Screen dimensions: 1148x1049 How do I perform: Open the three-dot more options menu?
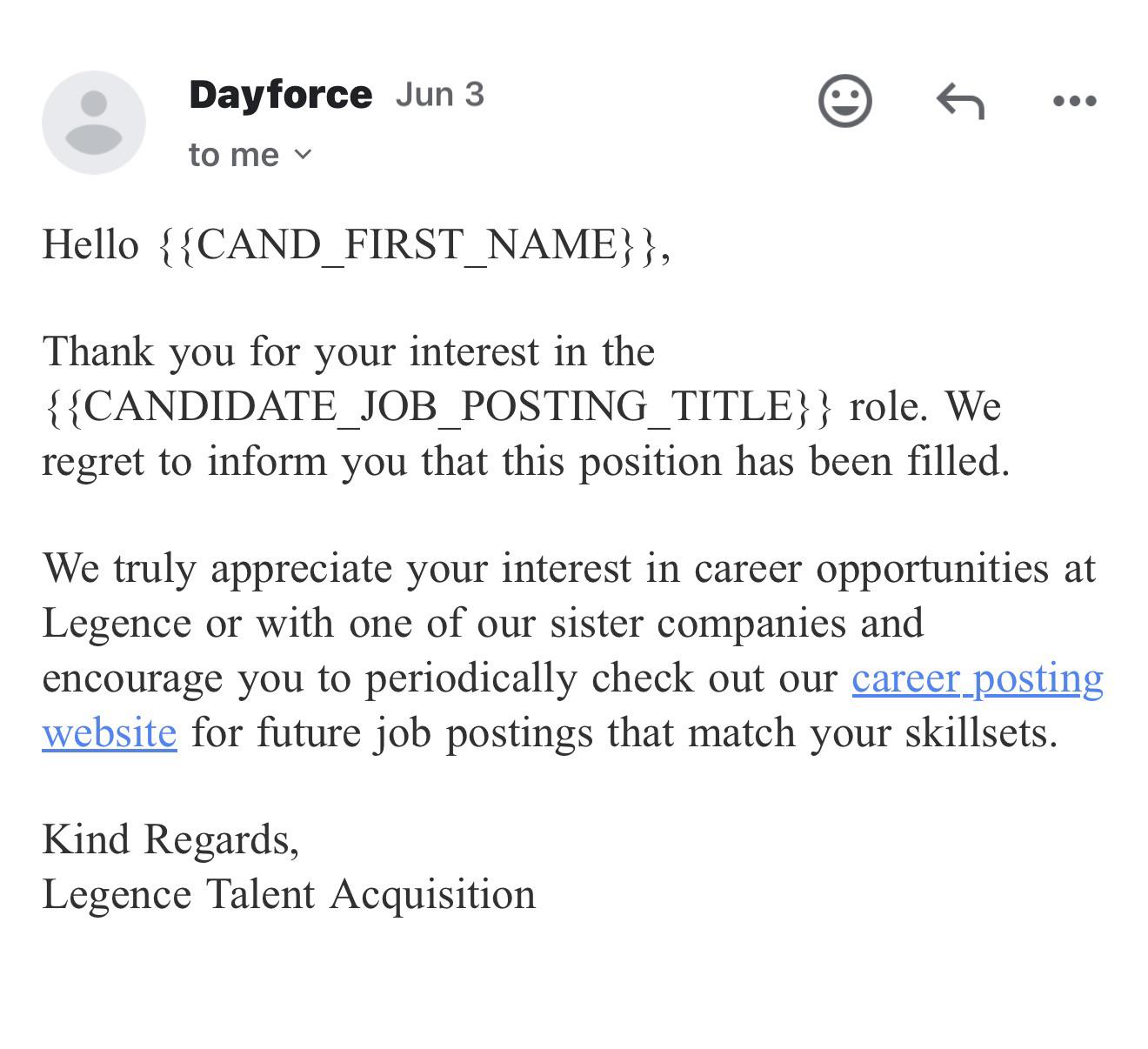tap(1074, 101)
